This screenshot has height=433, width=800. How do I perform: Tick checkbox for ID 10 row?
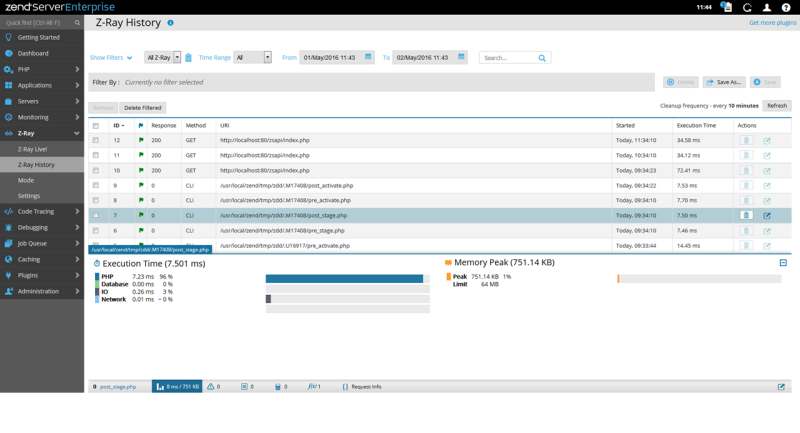(95, 170)
